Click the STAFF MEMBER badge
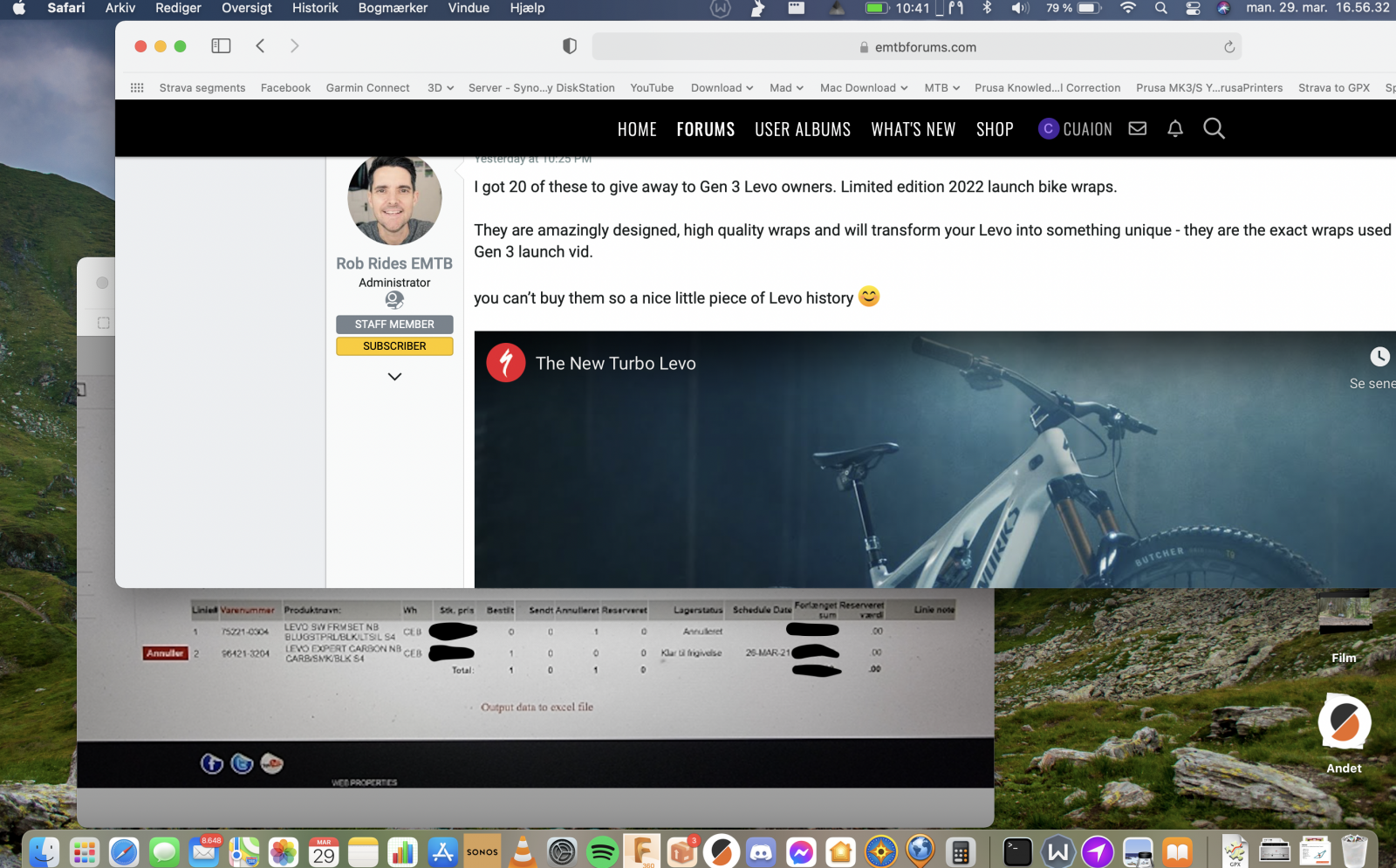 394,325
